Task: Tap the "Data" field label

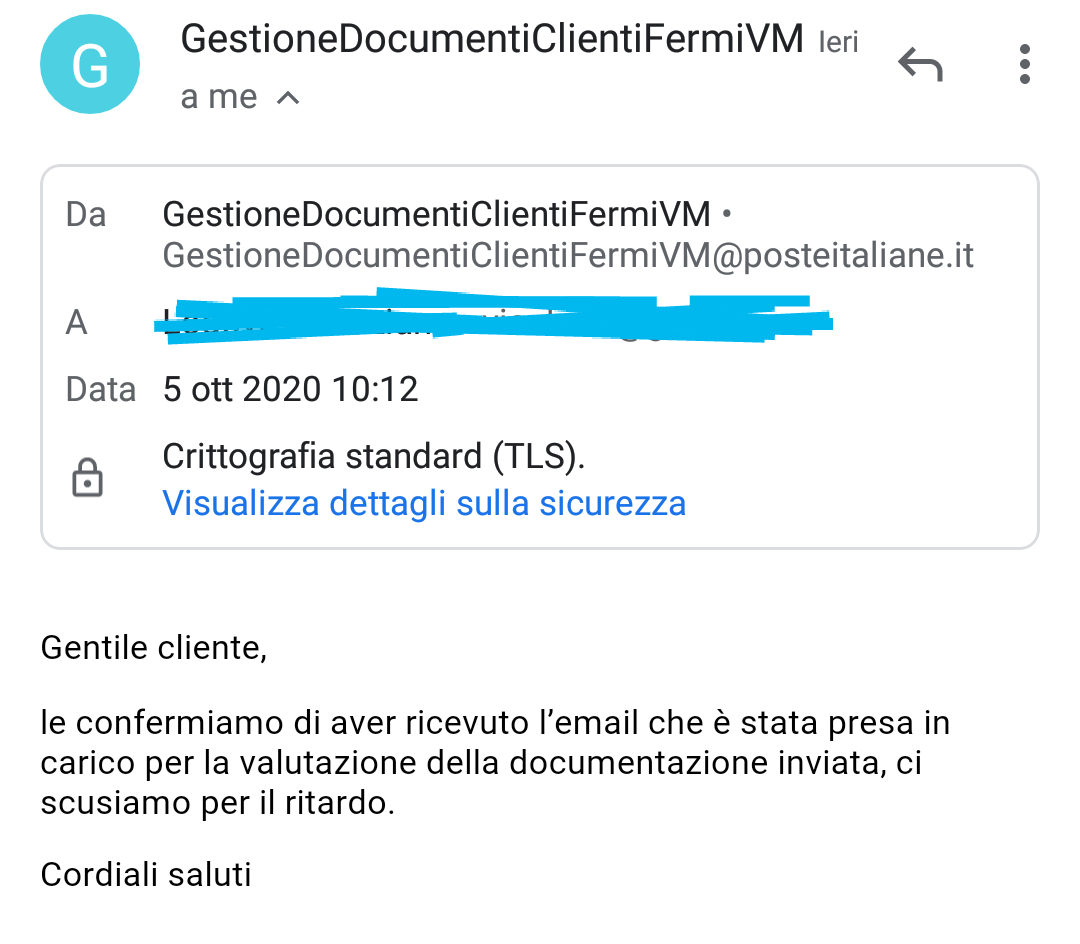Action: click(100, 388)
